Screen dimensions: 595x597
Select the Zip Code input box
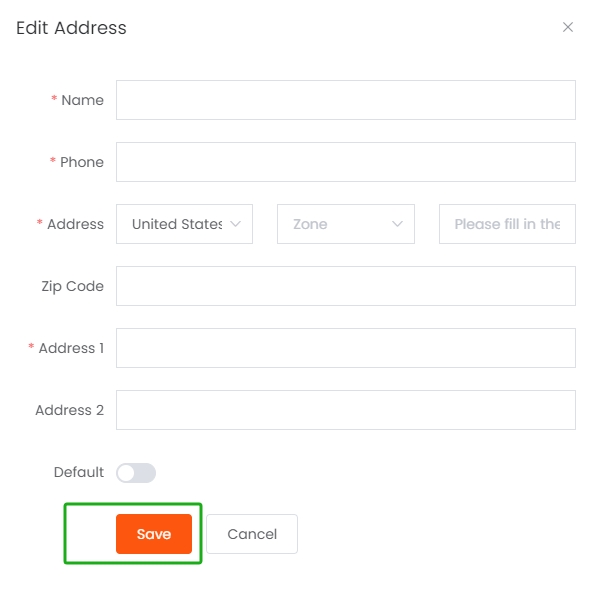[x=346, y=286]
